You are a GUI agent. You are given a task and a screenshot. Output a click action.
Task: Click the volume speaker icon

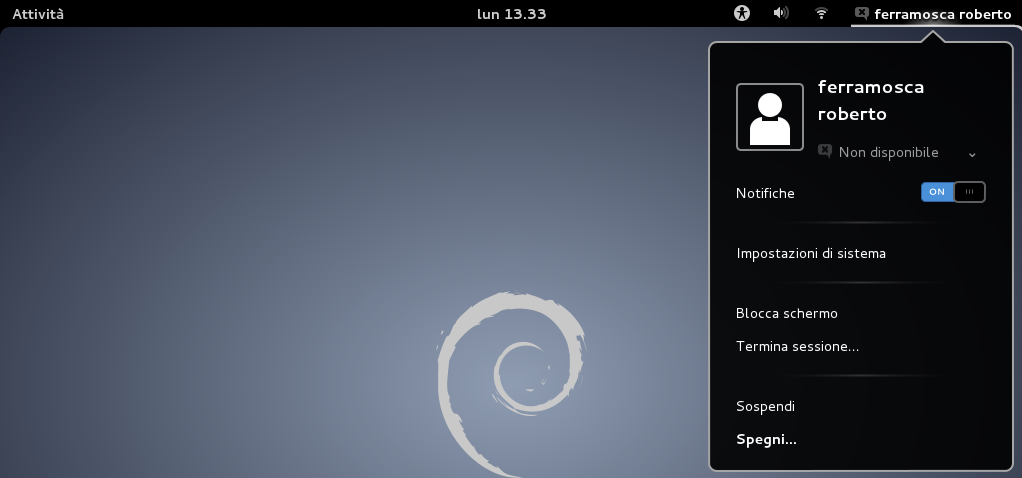point(781,13)
